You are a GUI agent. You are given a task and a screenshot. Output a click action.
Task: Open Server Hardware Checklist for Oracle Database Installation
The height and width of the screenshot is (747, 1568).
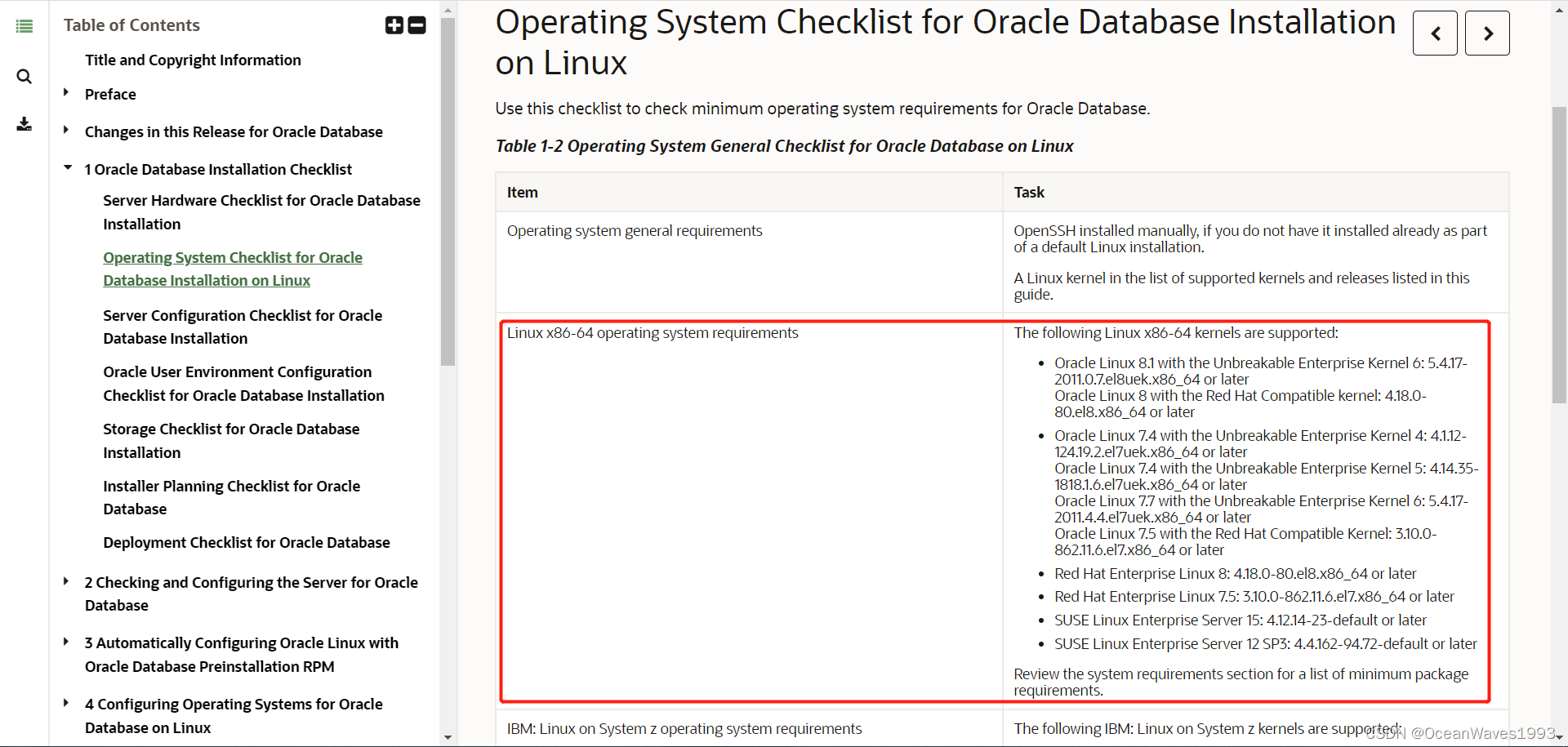pos(261,212)
